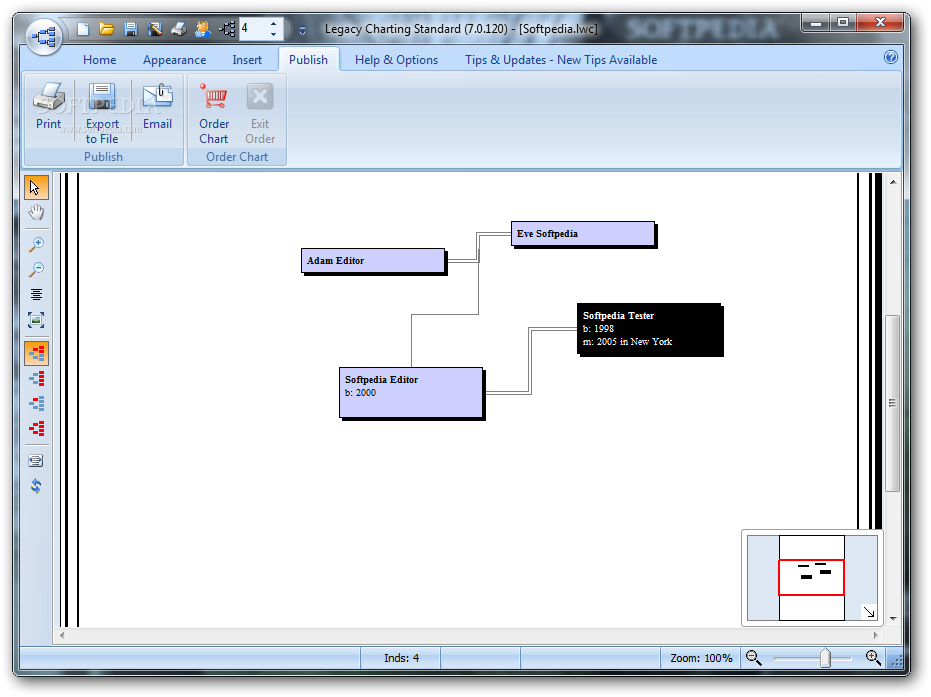Click the New chart icon in quick access toolbar

[83, 28]
